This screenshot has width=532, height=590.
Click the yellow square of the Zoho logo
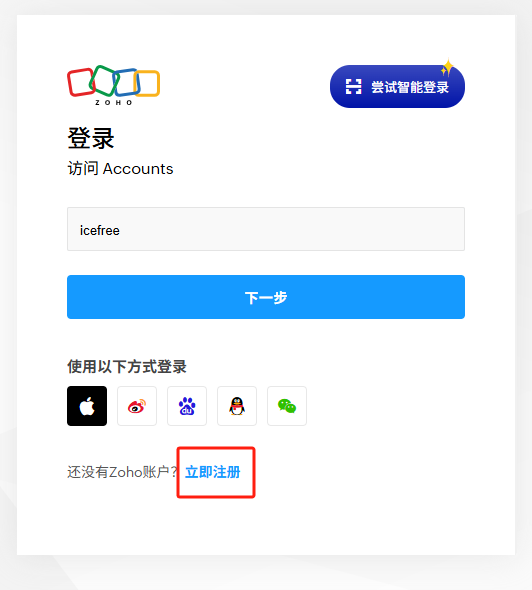coord(148,83)
